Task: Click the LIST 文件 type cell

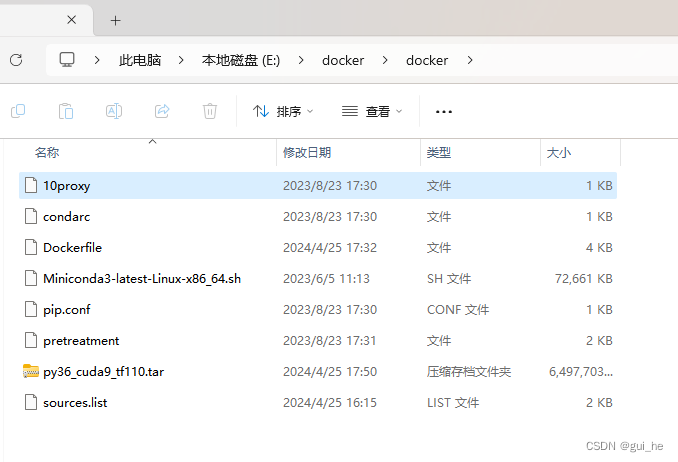Action: 453,403
